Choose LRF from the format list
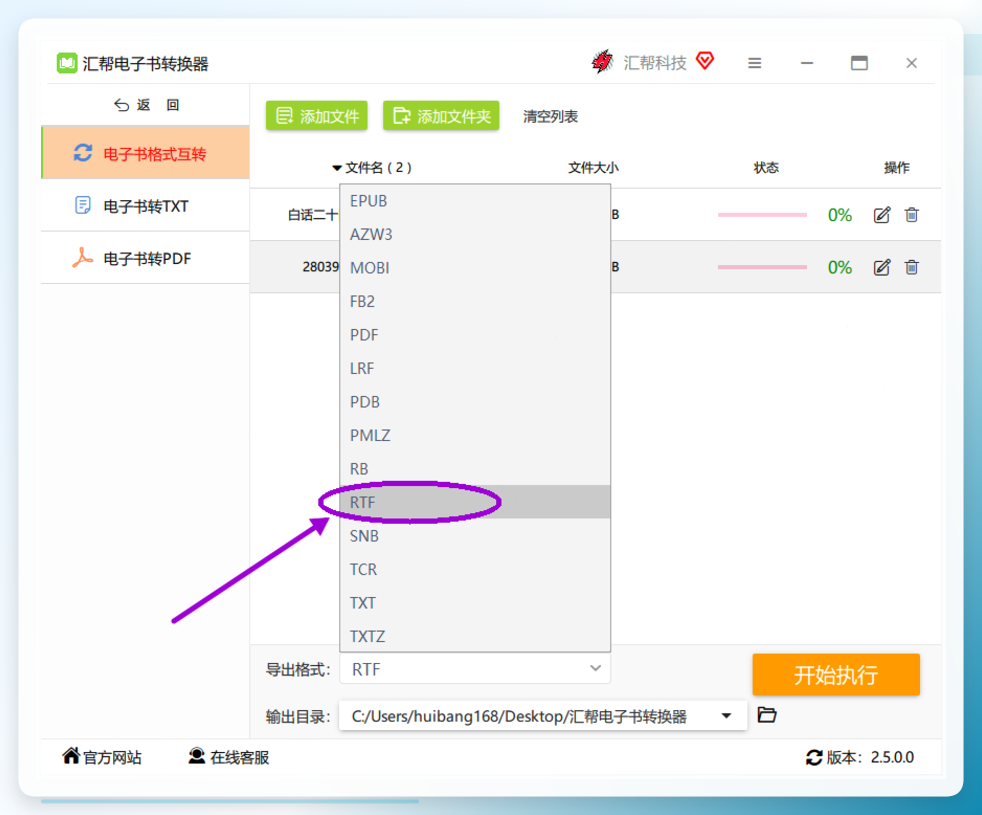The height and width of the screenshot is (815, 982). tap(475, 368)
